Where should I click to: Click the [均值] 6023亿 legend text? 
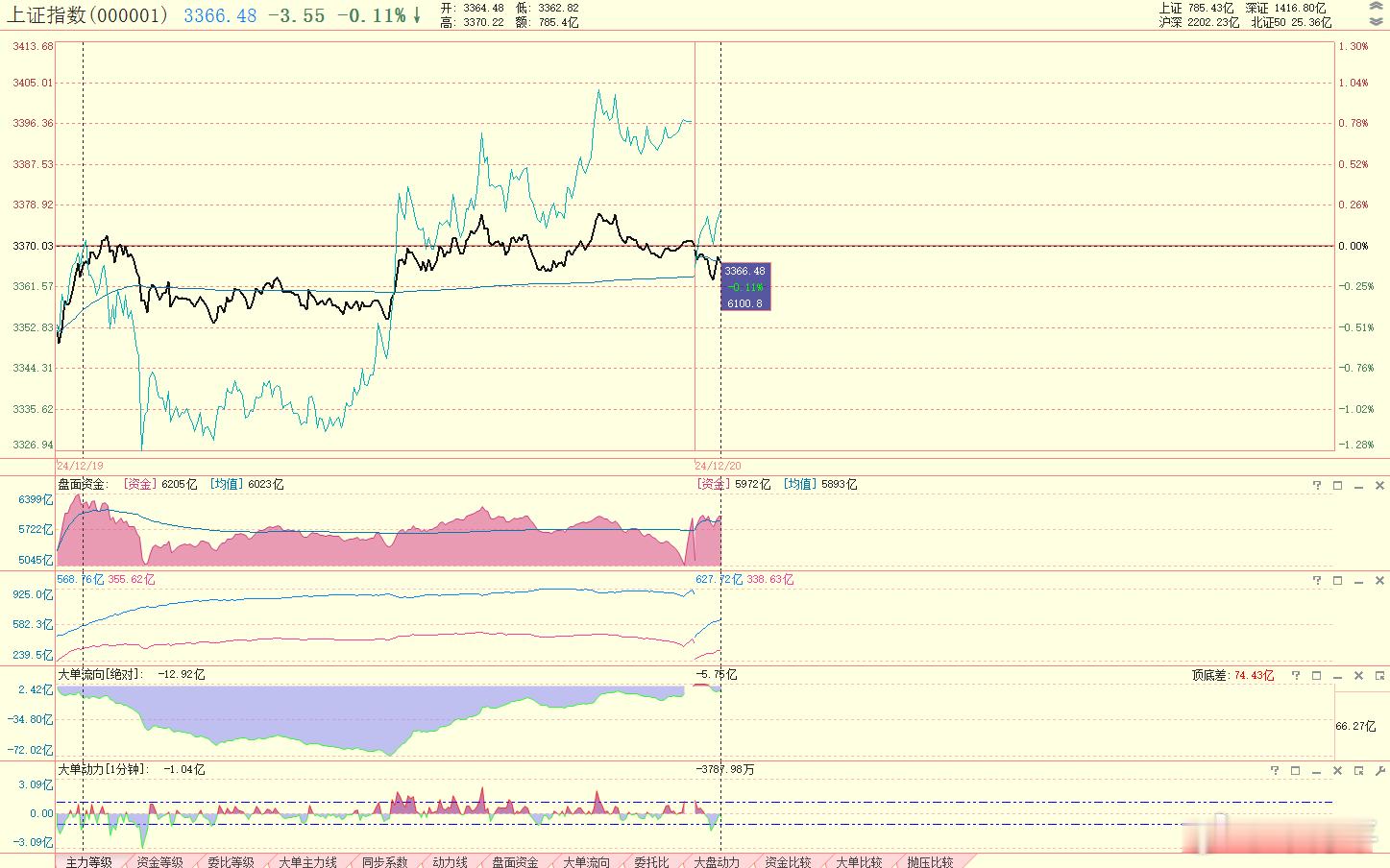248,485
